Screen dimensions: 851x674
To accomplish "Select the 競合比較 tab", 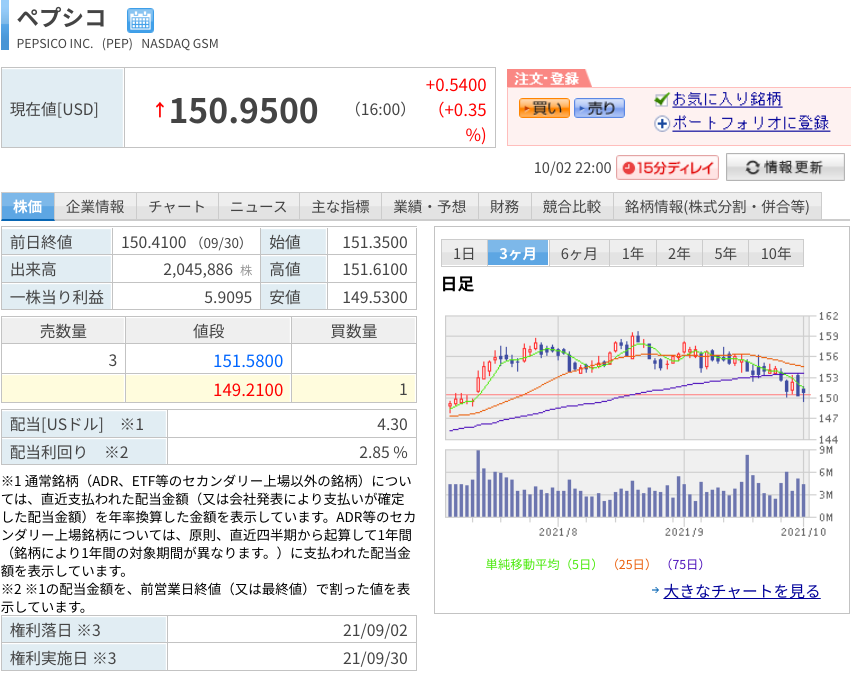I will point(571,206).
